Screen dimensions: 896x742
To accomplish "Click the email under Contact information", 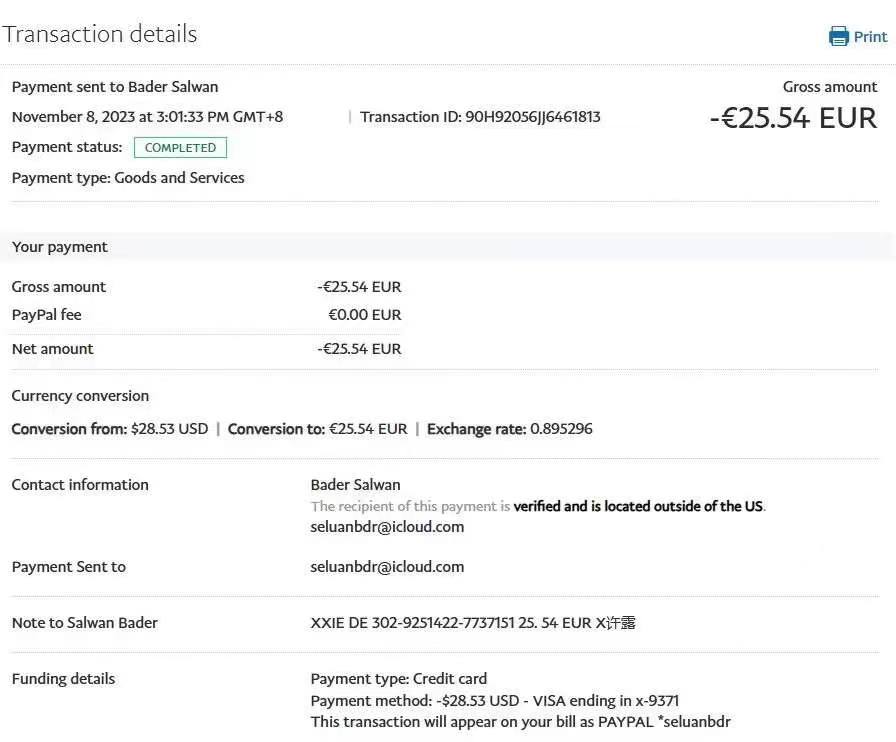I will tap(387, 527).
